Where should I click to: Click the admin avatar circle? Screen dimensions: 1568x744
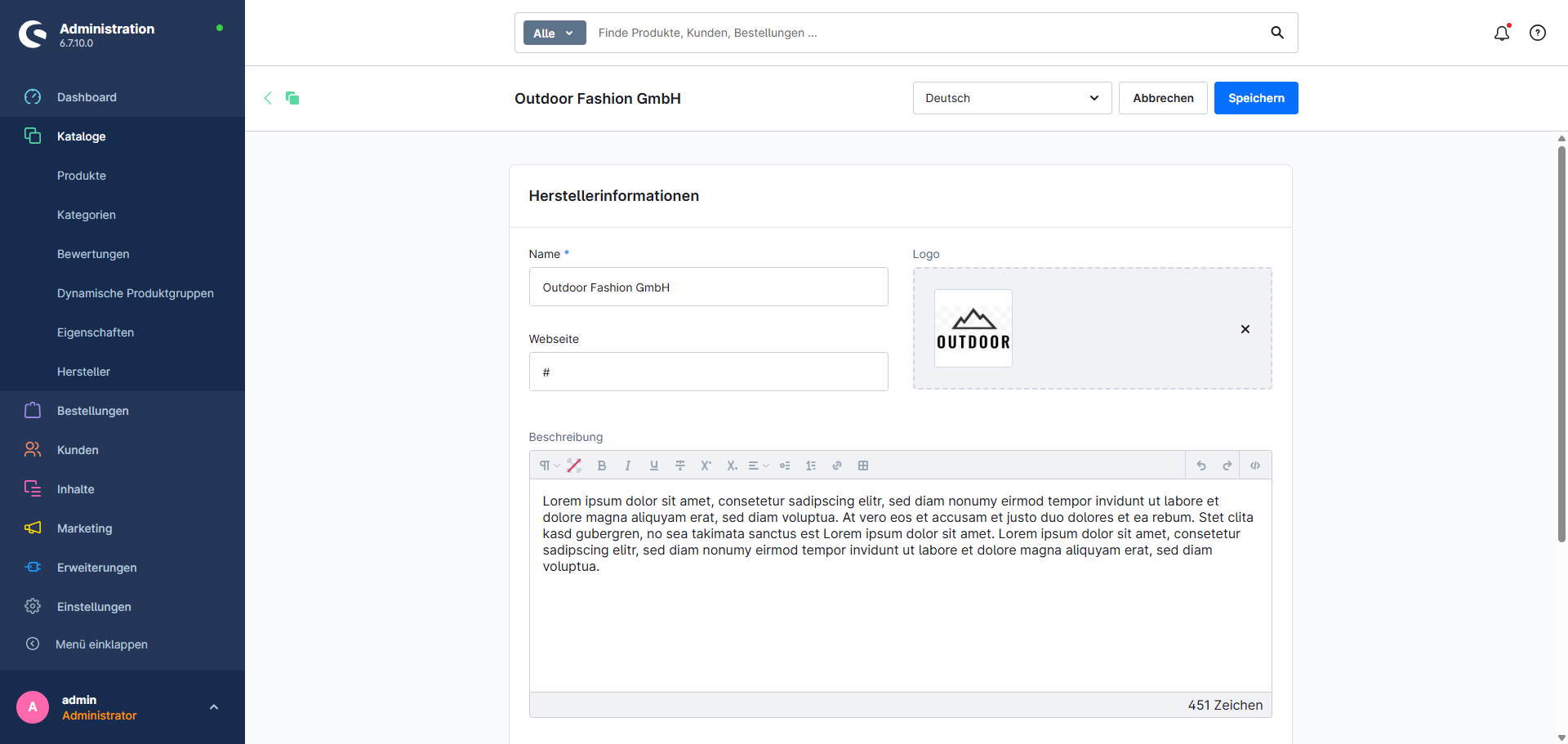pyautogui.click(x=33, y=707)
